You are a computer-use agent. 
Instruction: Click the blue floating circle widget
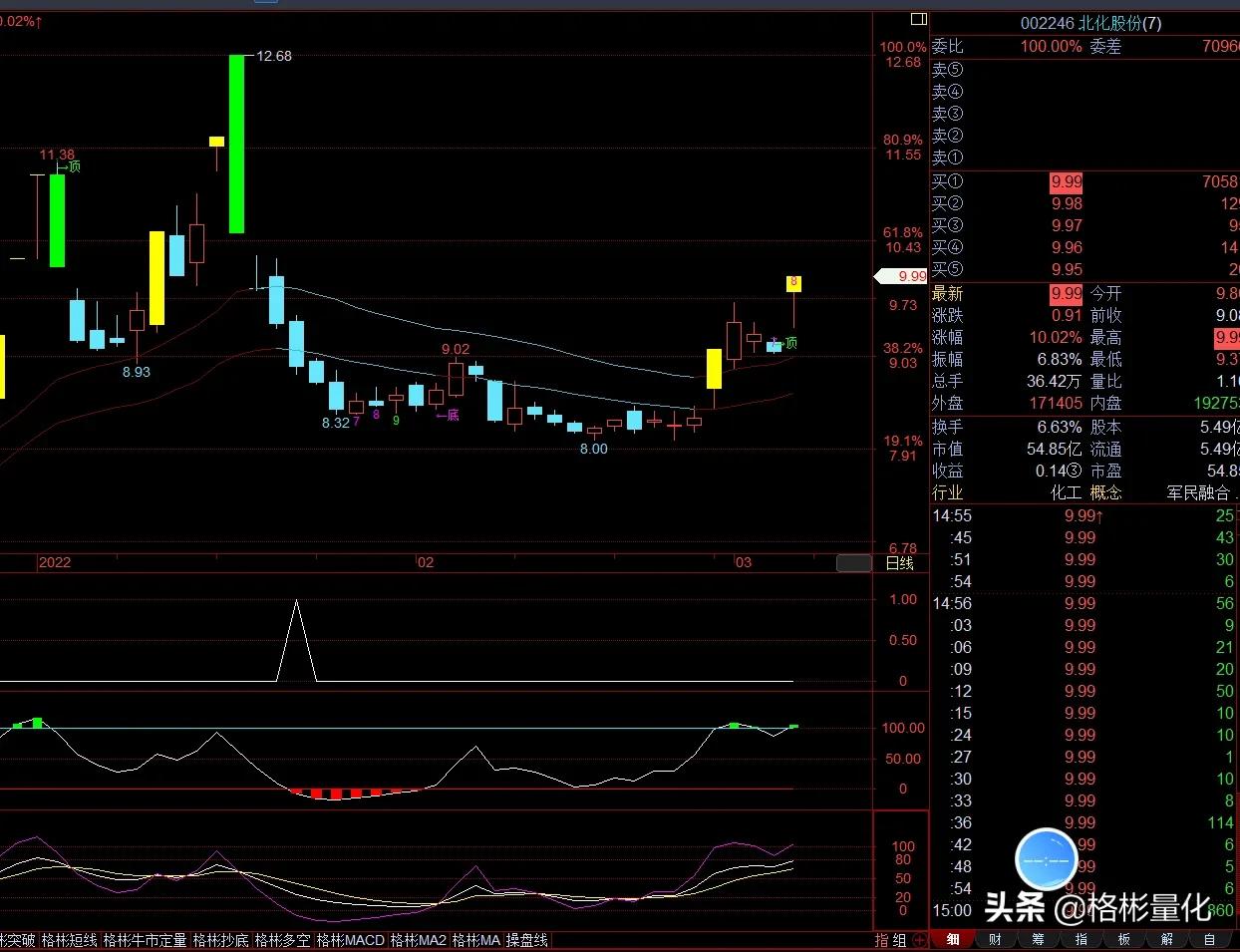click(1046, 859)
